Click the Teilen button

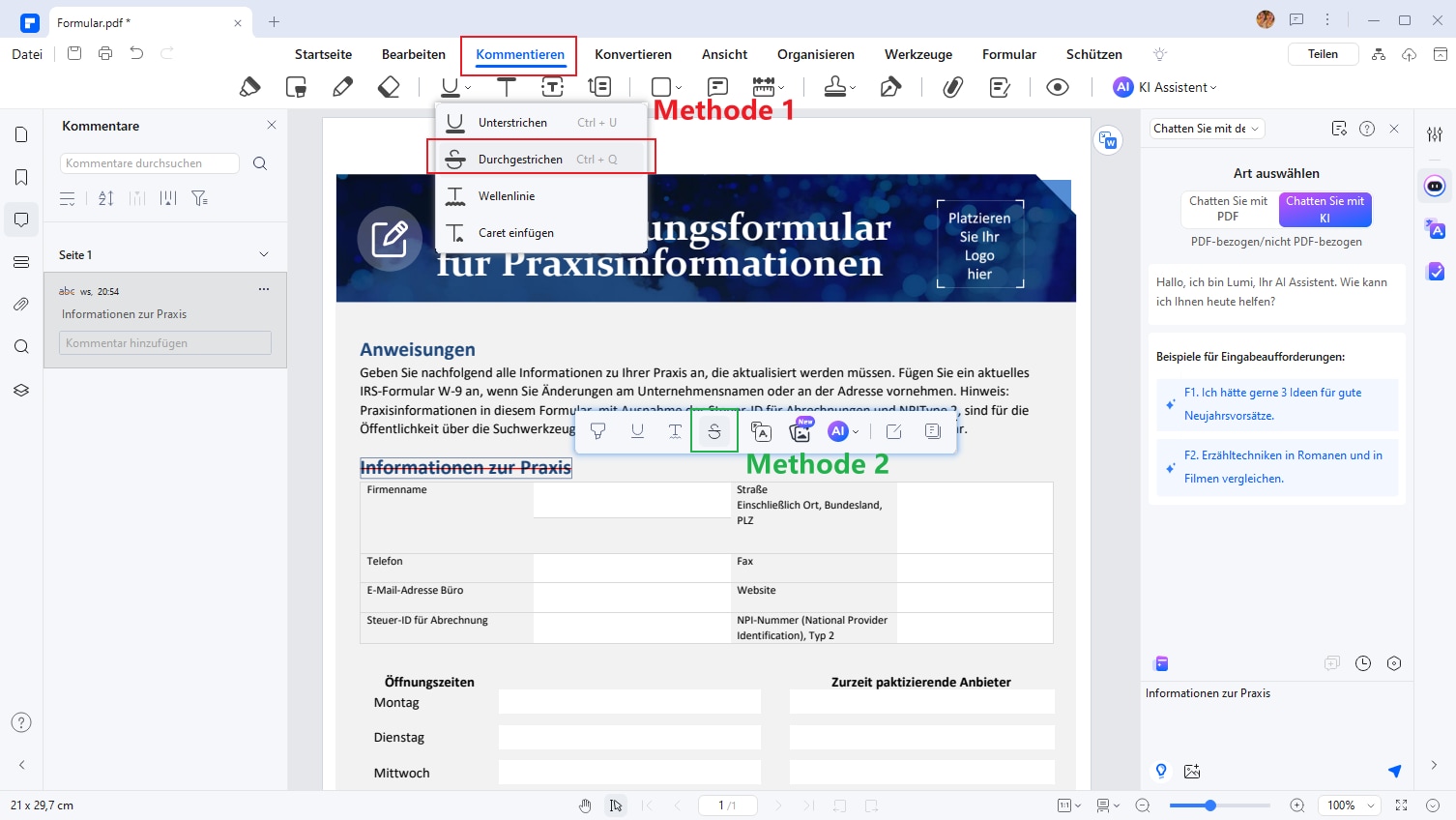click(1323, 54)
